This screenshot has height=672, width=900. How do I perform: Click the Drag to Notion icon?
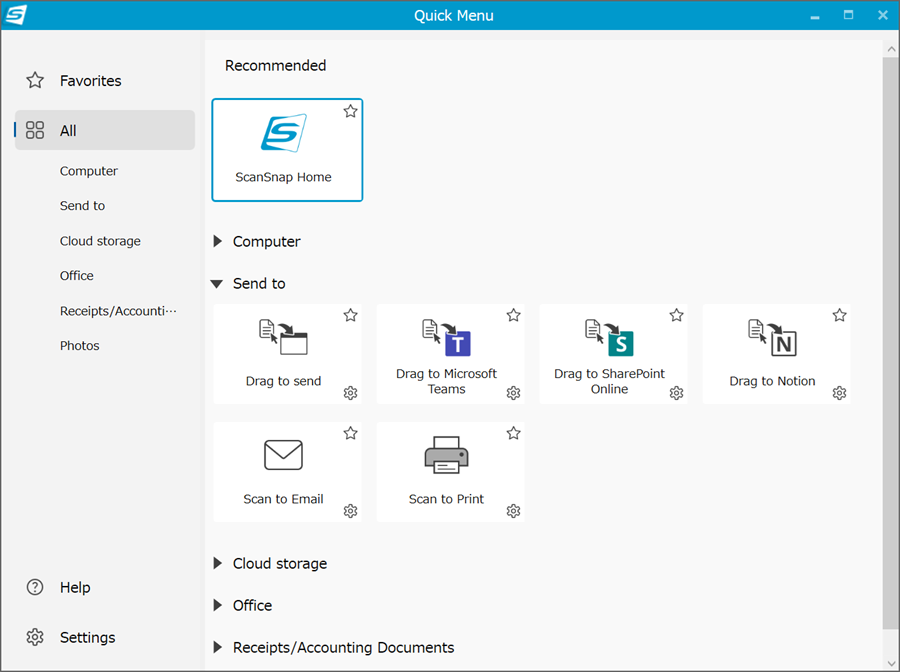click(773, 337)
